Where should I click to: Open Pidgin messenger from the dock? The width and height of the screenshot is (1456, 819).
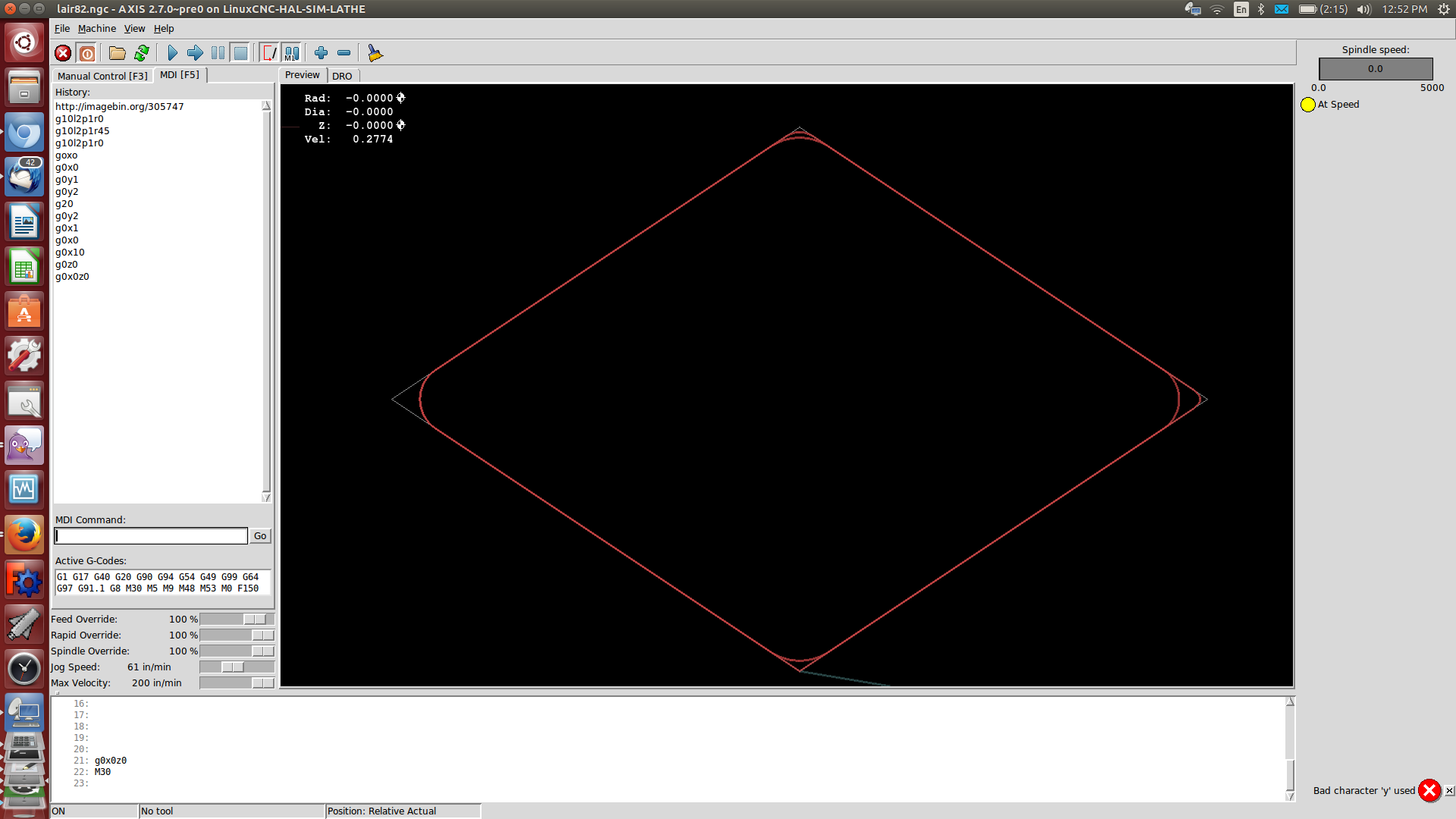tap(24, 445)
